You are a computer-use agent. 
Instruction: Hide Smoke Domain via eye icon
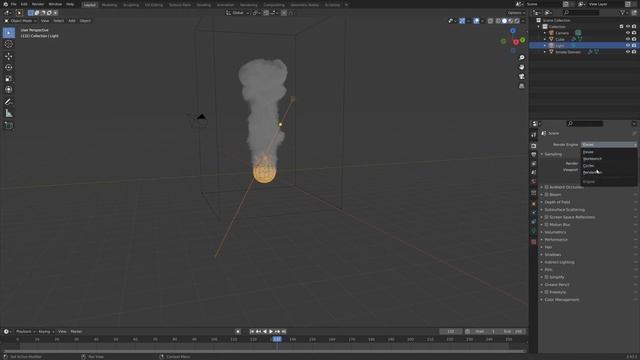pyautogui.click(x=628, y=52)
